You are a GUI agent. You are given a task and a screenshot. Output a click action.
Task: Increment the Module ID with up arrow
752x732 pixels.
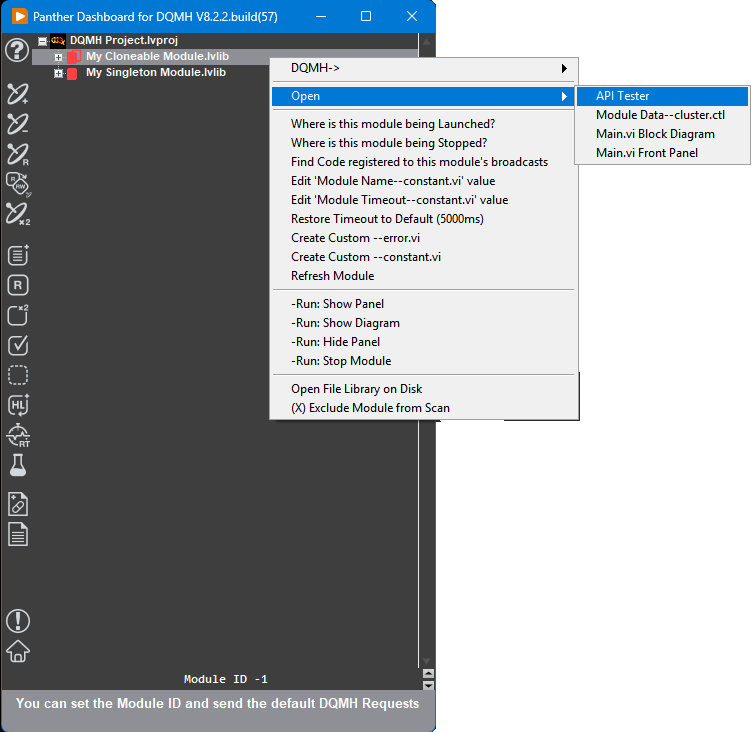click(x=428, y=673)
